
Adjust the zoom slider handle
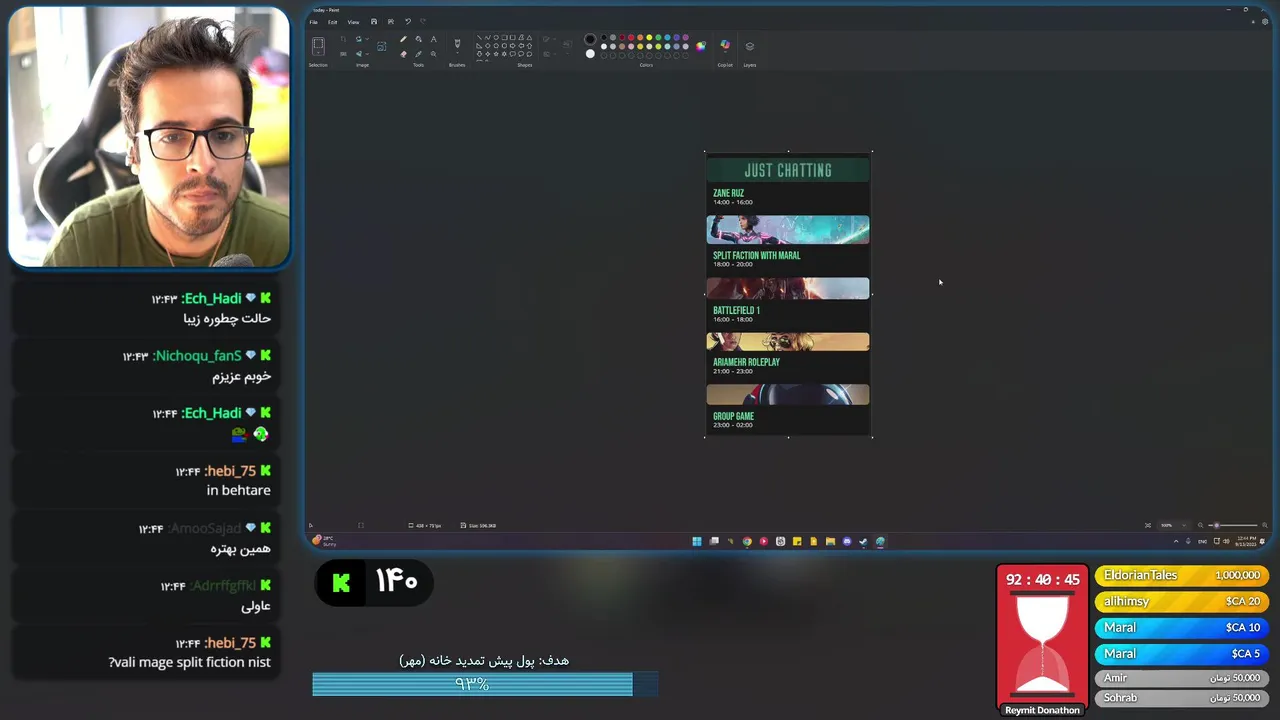coord(1217,525)
